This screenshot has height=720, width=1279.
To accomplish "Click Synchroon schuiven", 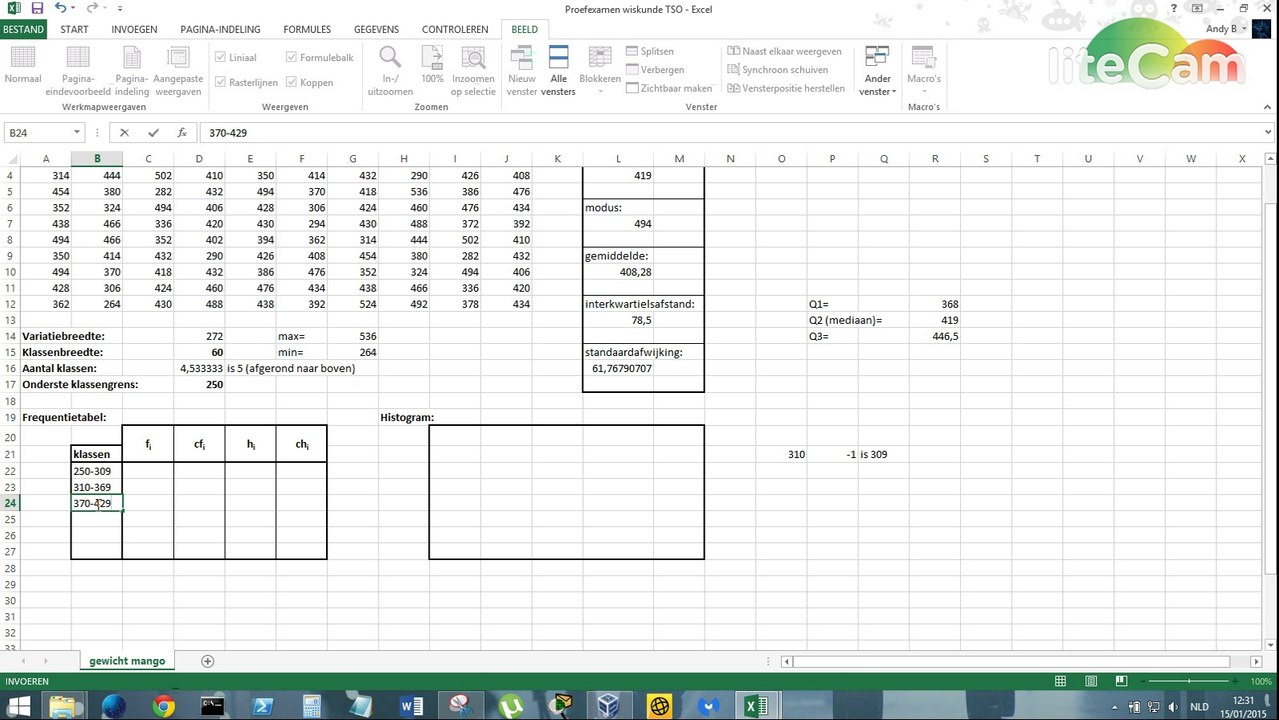I will [777, 70].
